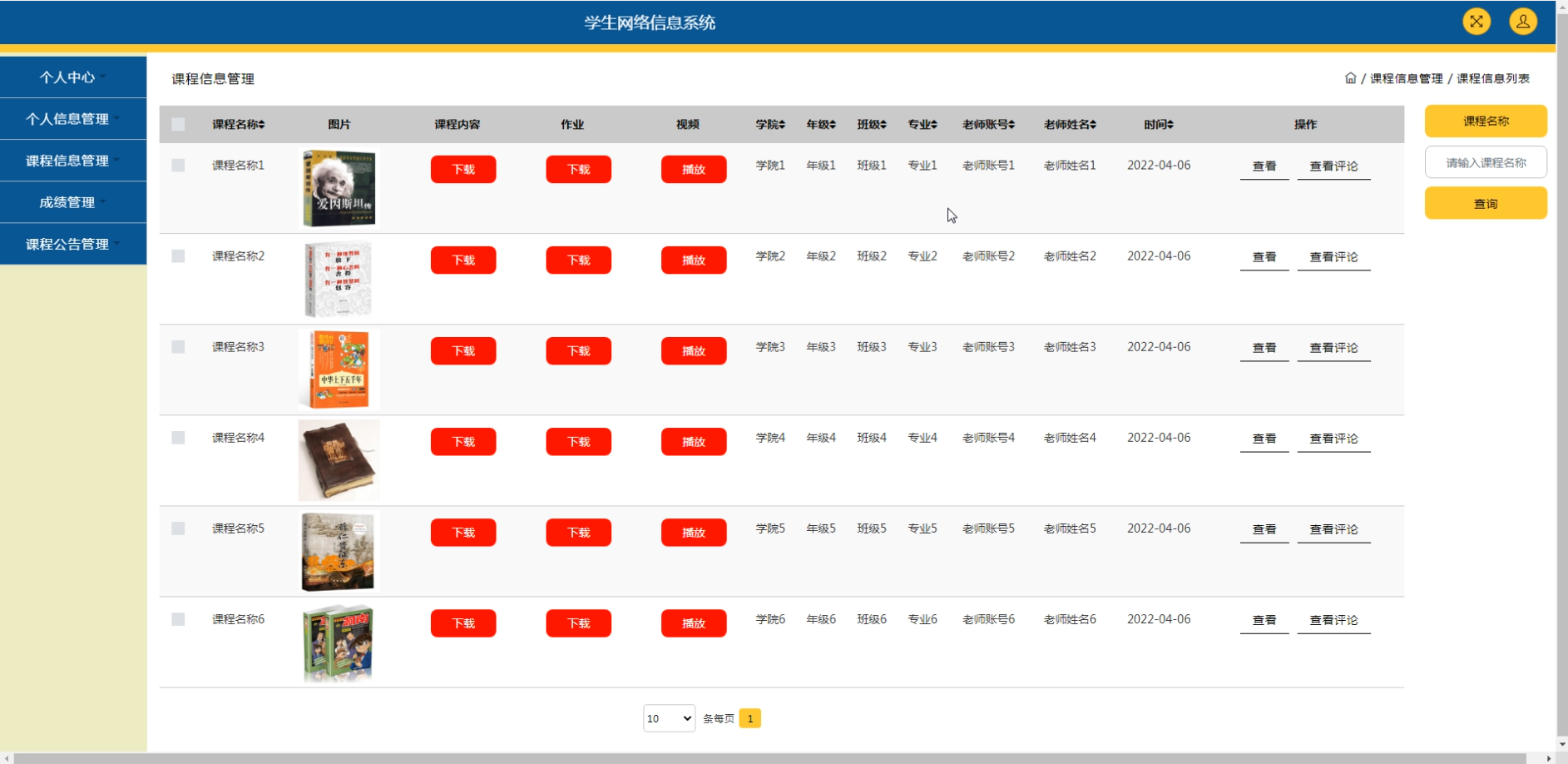1568x764 pixels.
Task: Open the Einstein book cover thumbnail
Action: [339, 188]
